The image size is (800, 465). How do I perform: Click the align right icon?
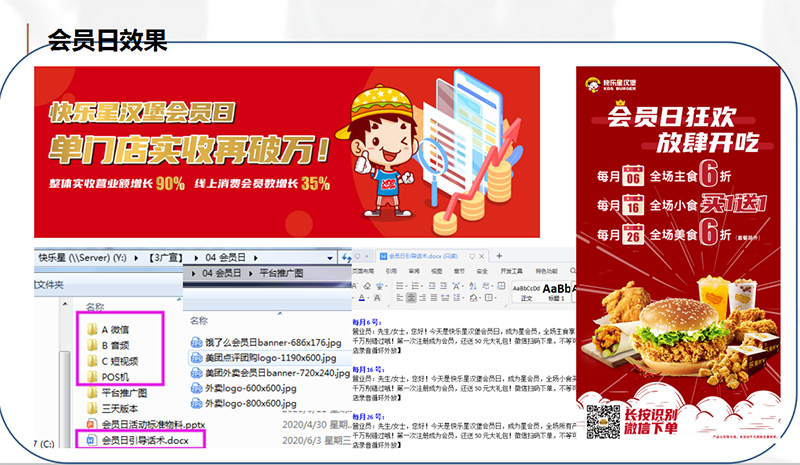pyautogui.click(x=422, y=298)
